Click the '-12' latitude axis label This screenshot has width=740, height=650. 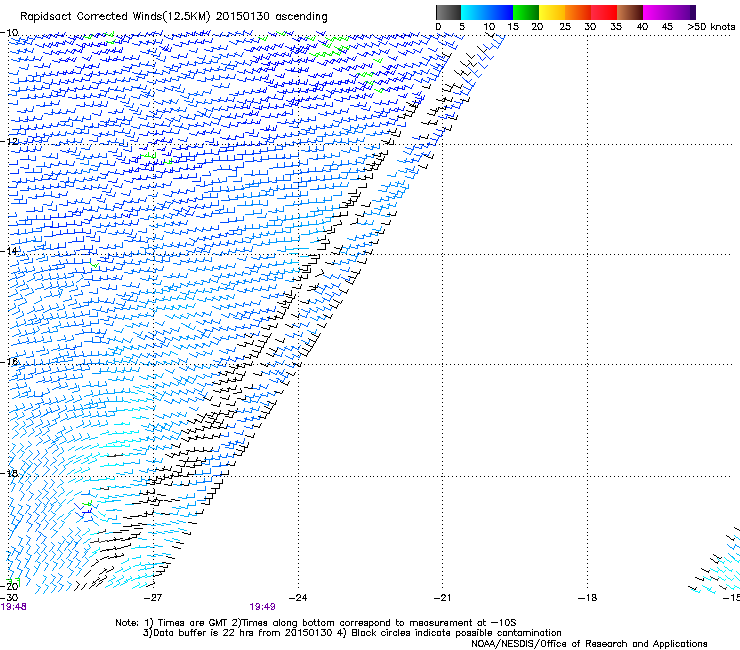pos(9,141)
